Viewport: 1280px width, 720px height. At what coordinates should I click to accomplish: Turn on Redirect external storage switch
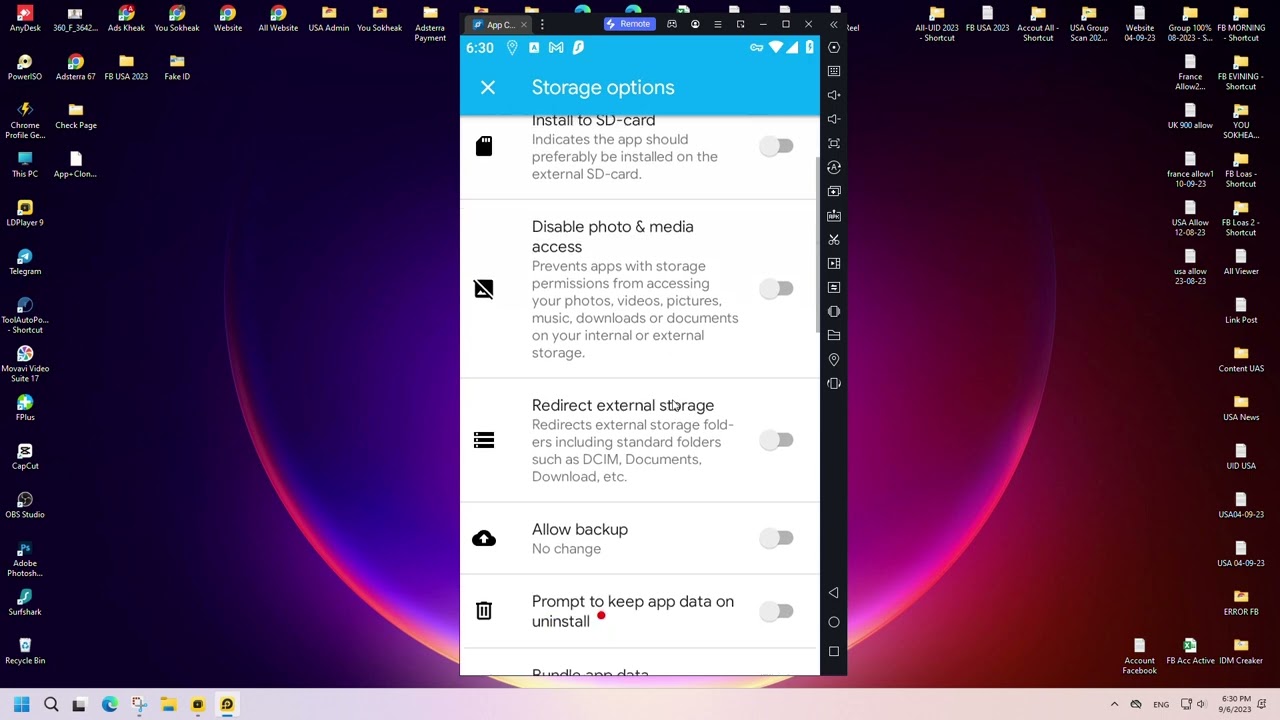click(776, 441)
